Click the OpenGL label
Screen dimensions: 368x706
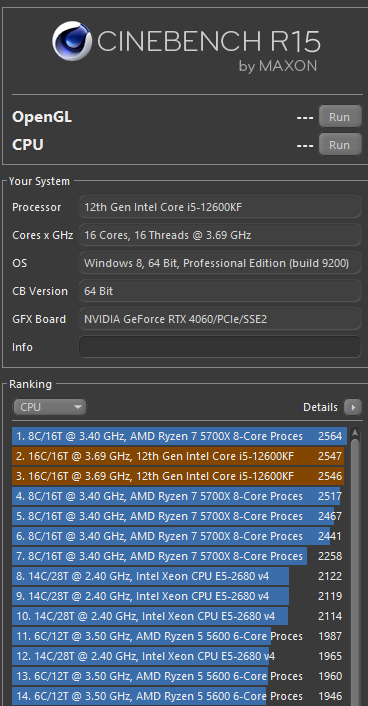coord(42,117)
